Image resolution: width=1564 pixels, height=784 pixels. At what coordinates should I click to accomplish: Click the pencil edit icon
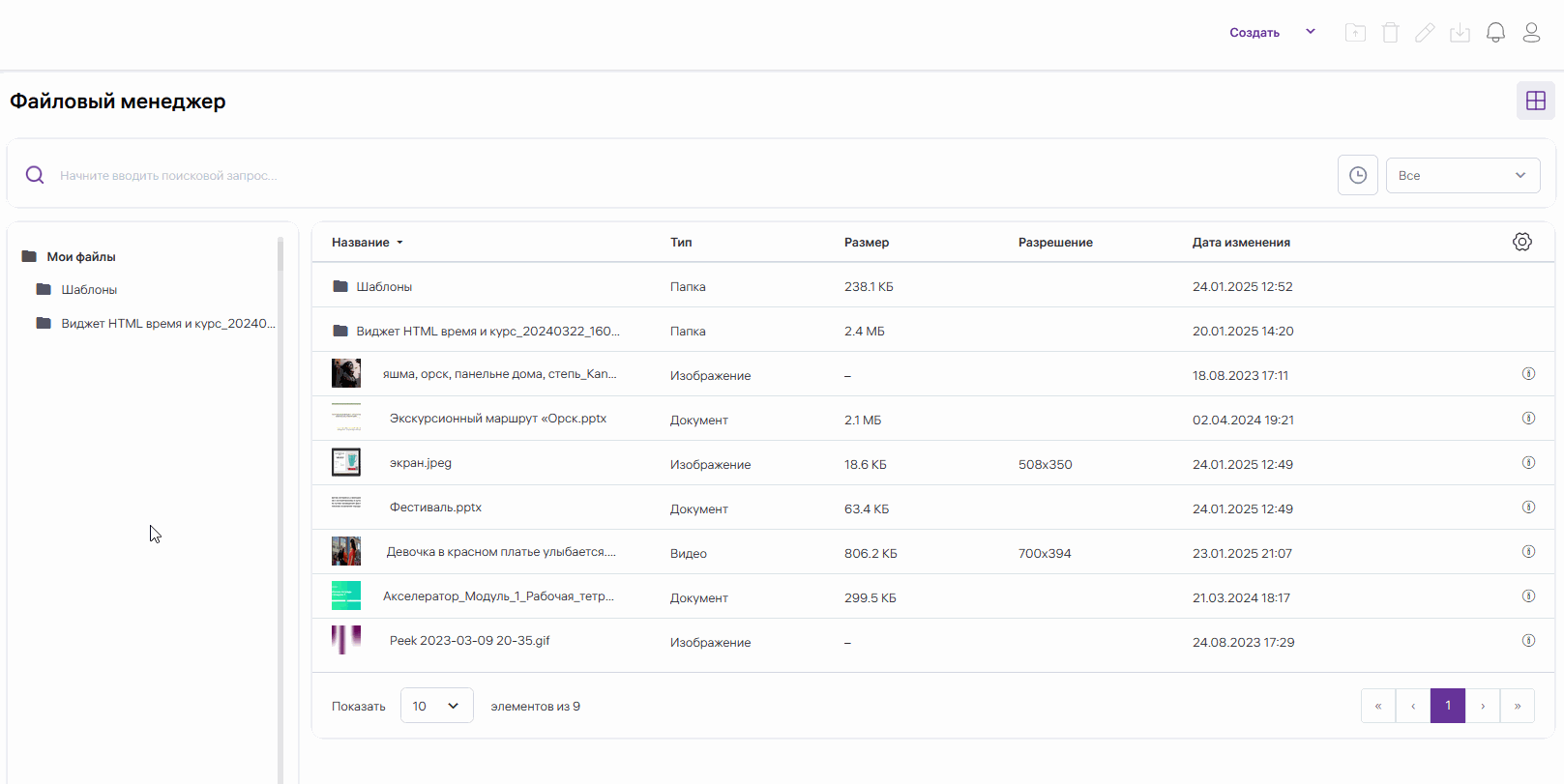tap(1425, 33)
